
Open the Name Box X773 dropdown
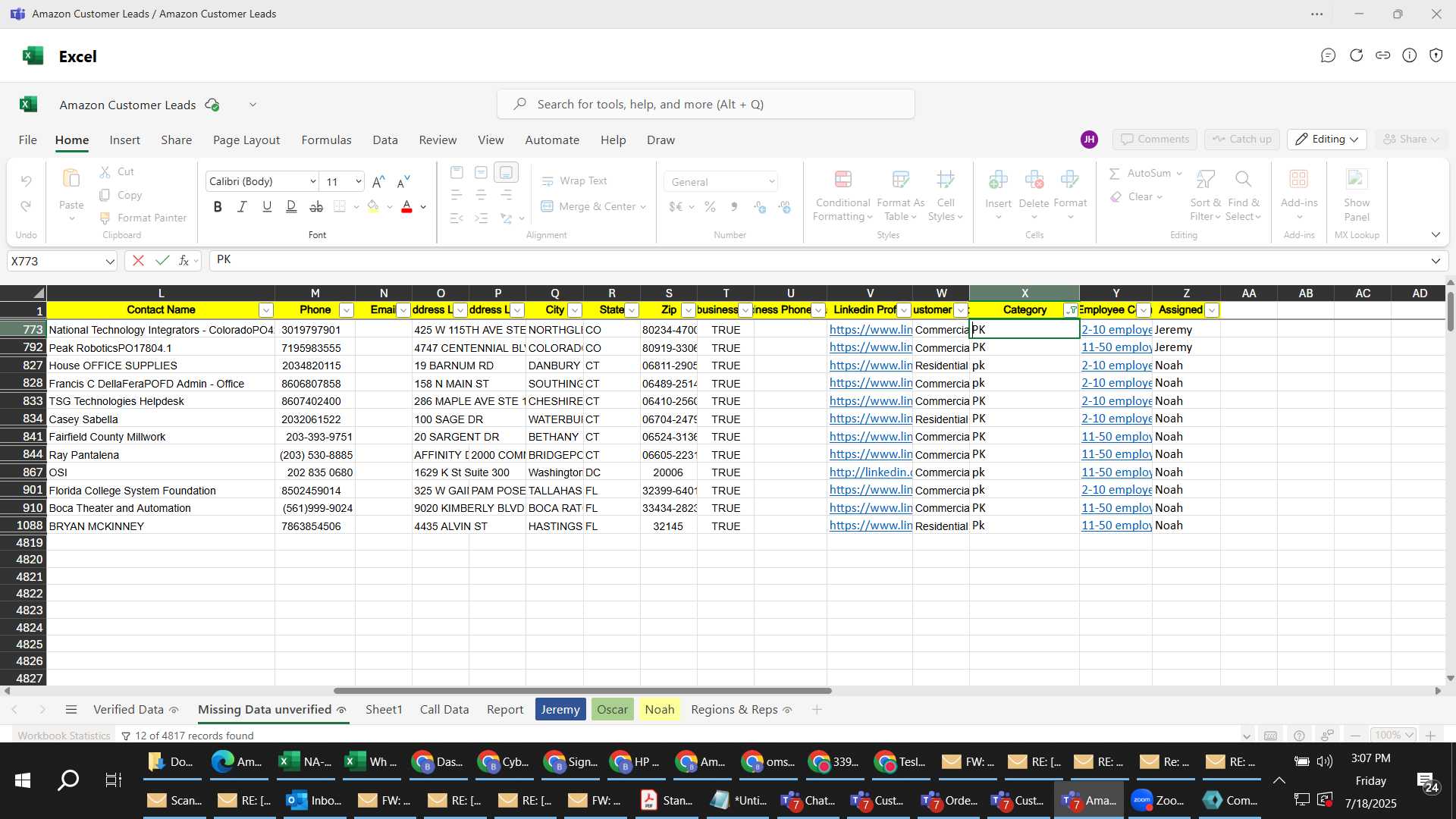click(x=110, y=262)
